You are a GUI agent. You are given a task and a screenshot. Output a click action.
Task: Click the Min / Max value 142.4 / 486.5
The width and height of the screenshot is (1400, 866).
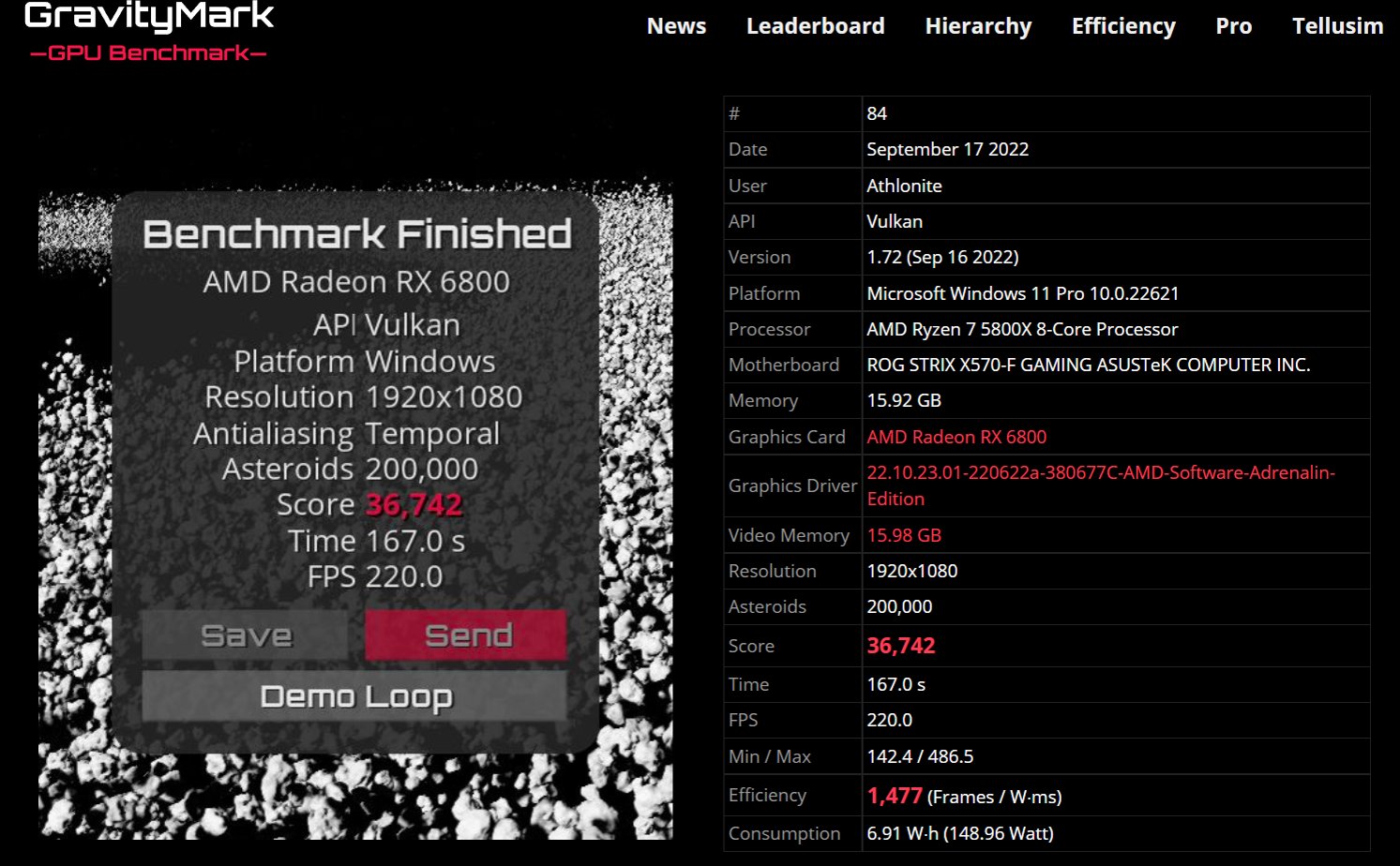click(x=920, y=756)
